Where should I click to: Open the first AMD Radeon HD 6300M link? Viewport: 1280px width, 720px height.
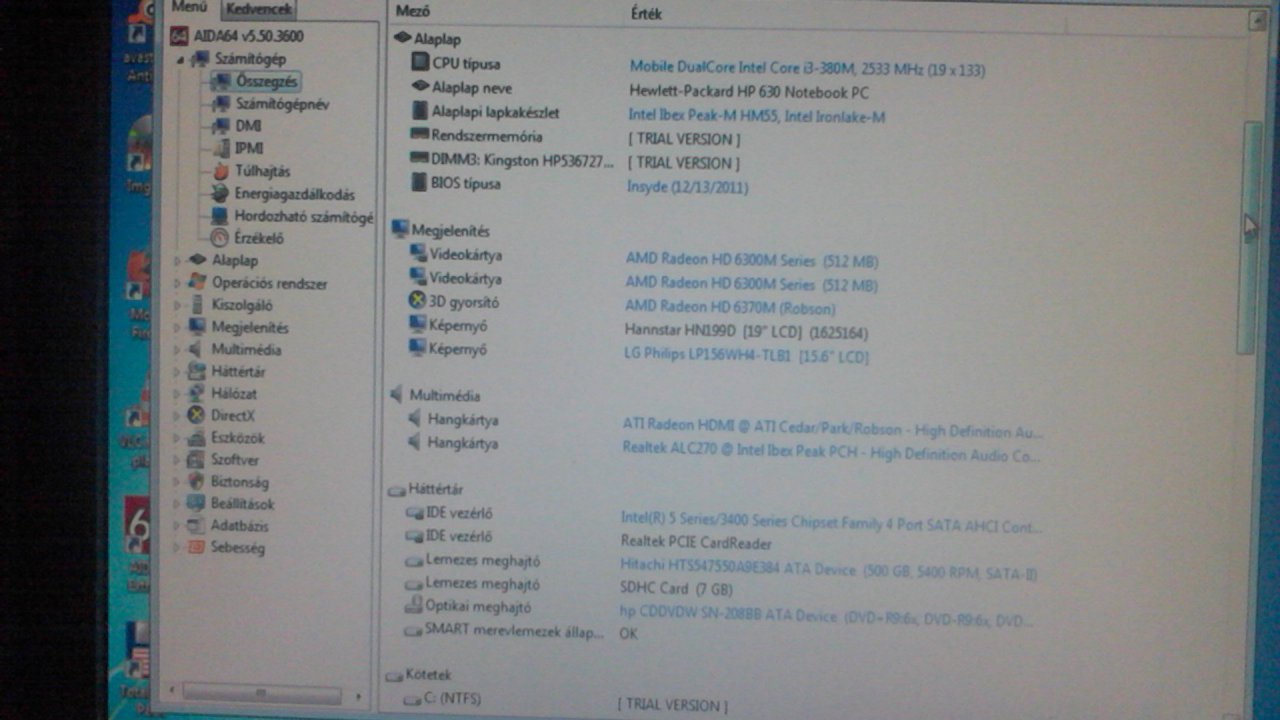click(x=751, y=260)
